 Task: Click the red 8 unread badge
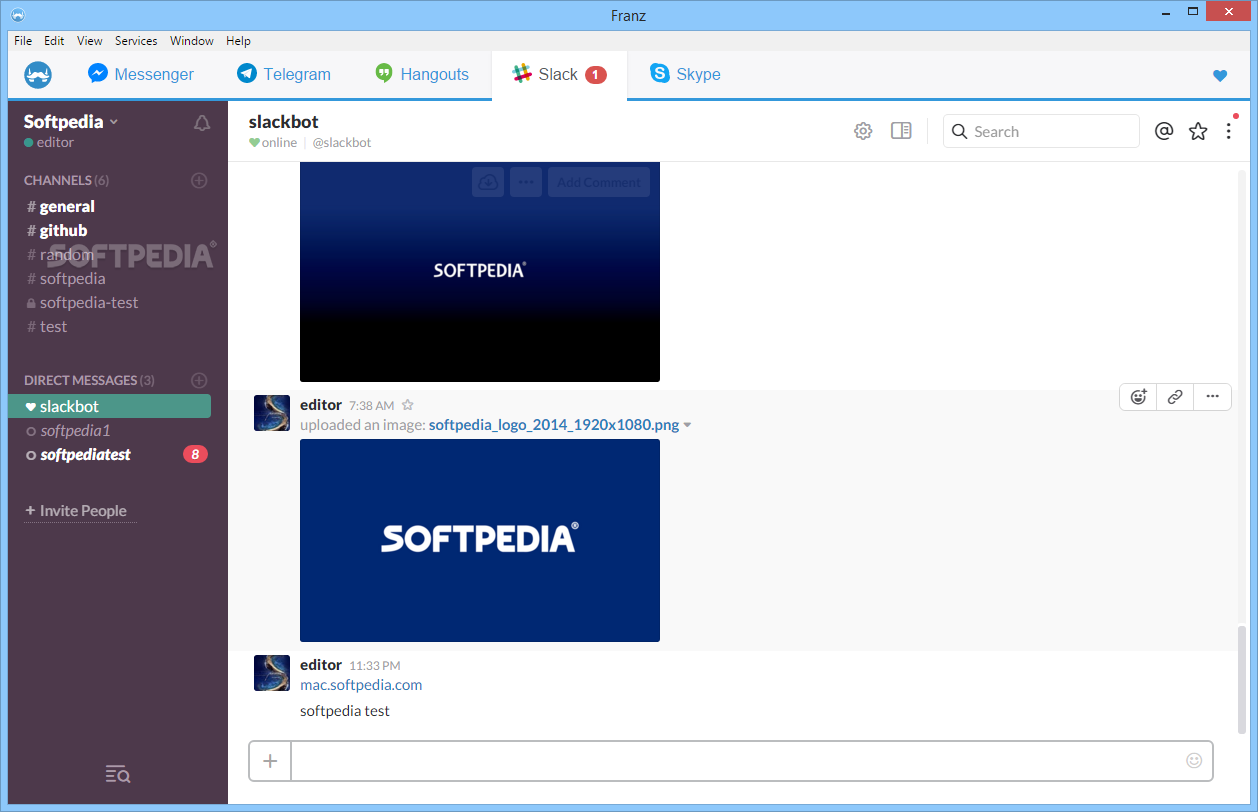(x=195, y=454)
